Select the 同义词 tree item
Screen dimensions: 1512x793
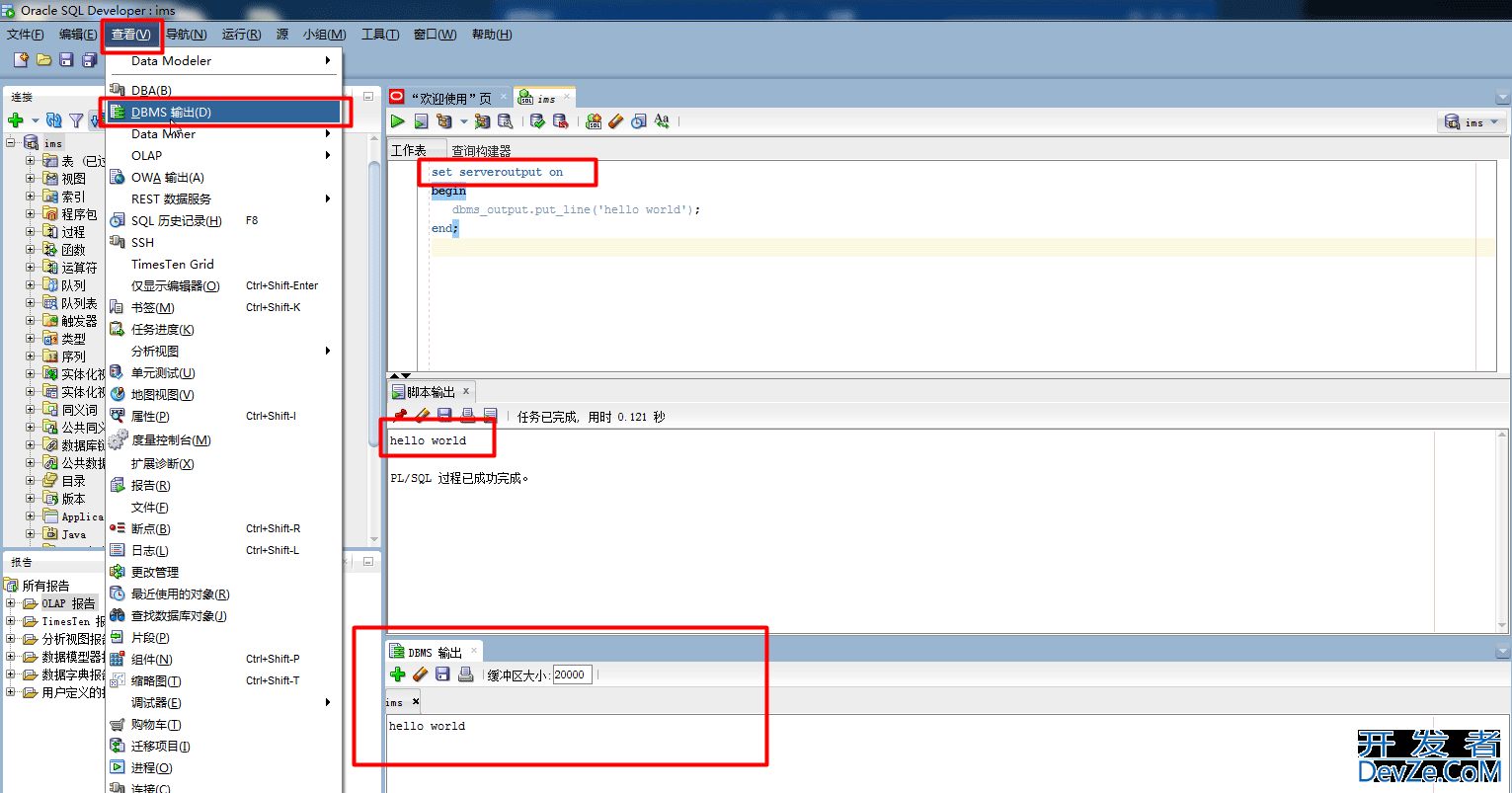point(79,410)
